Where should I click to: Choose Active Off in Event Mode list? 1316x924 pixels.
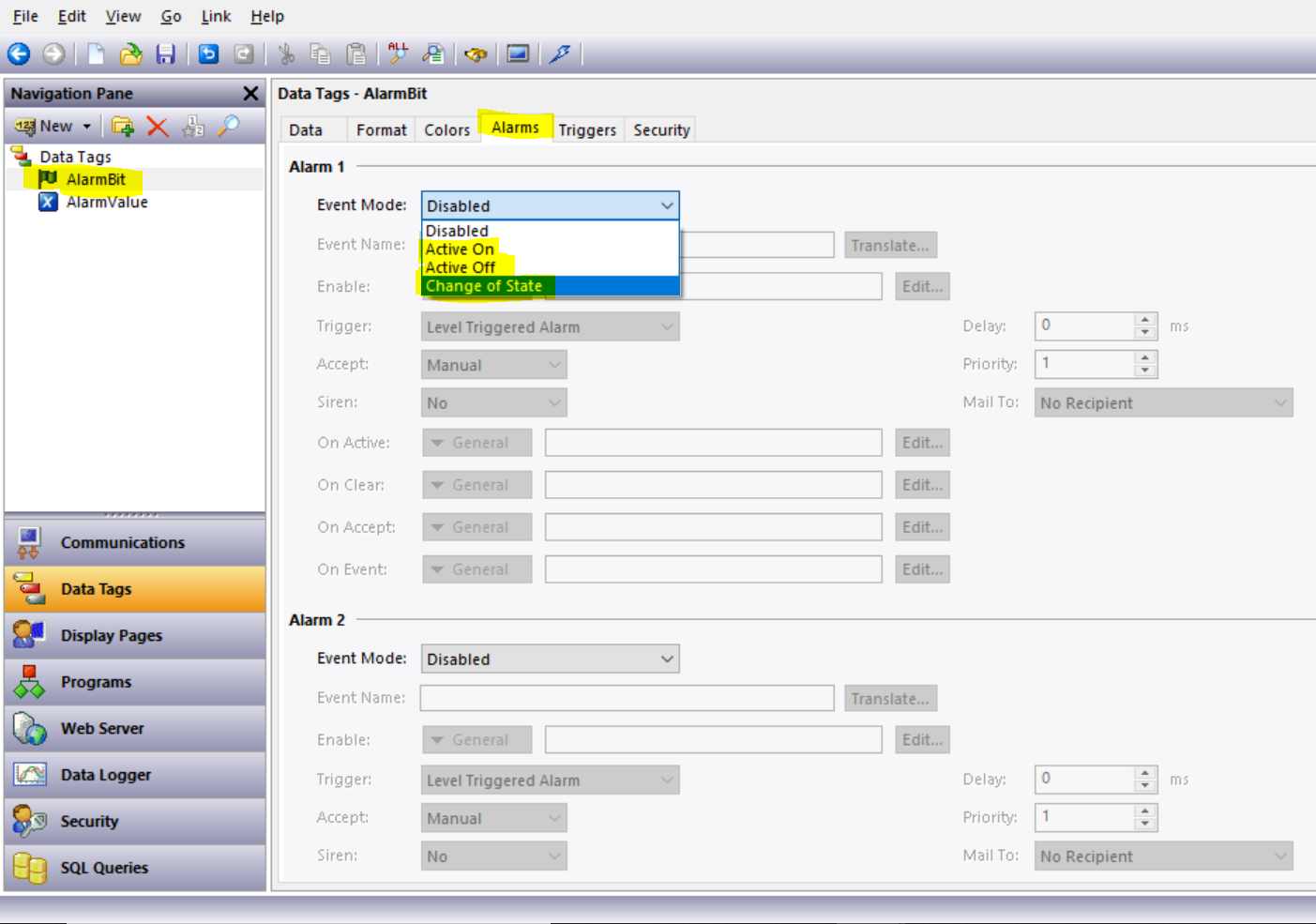click(x=550, y=267)
